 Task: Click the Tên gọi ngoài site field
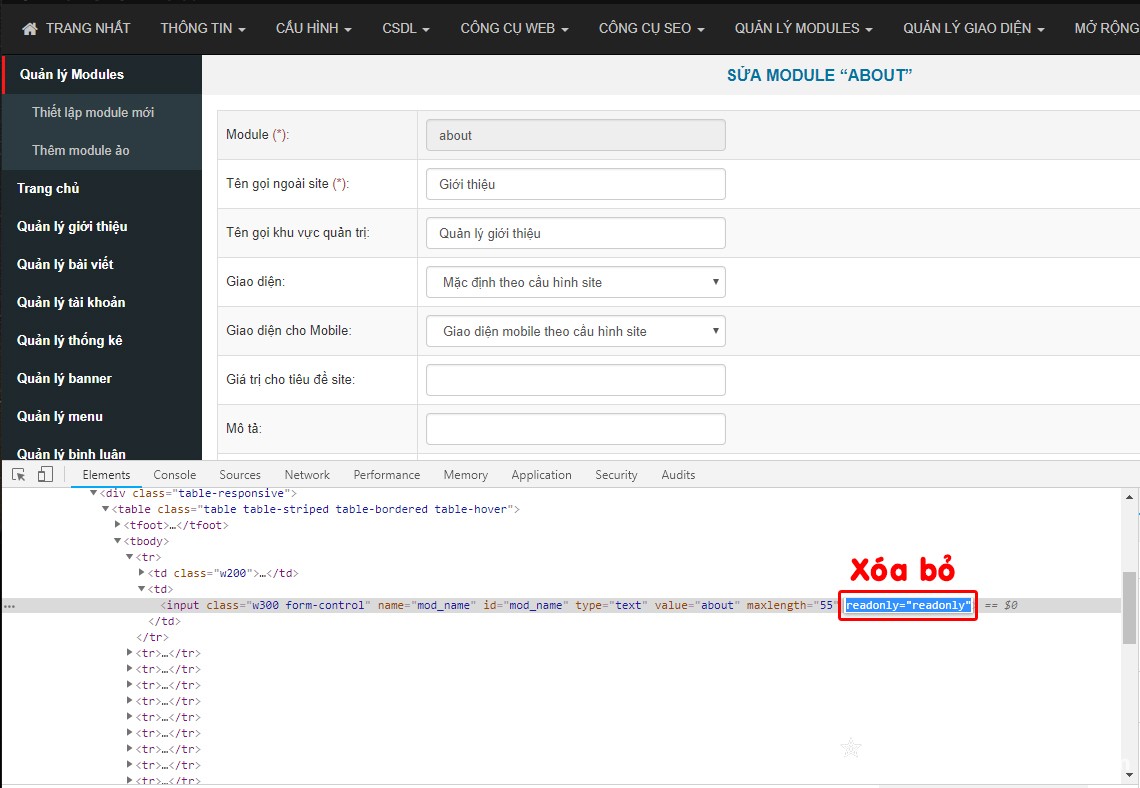(576, 184)
